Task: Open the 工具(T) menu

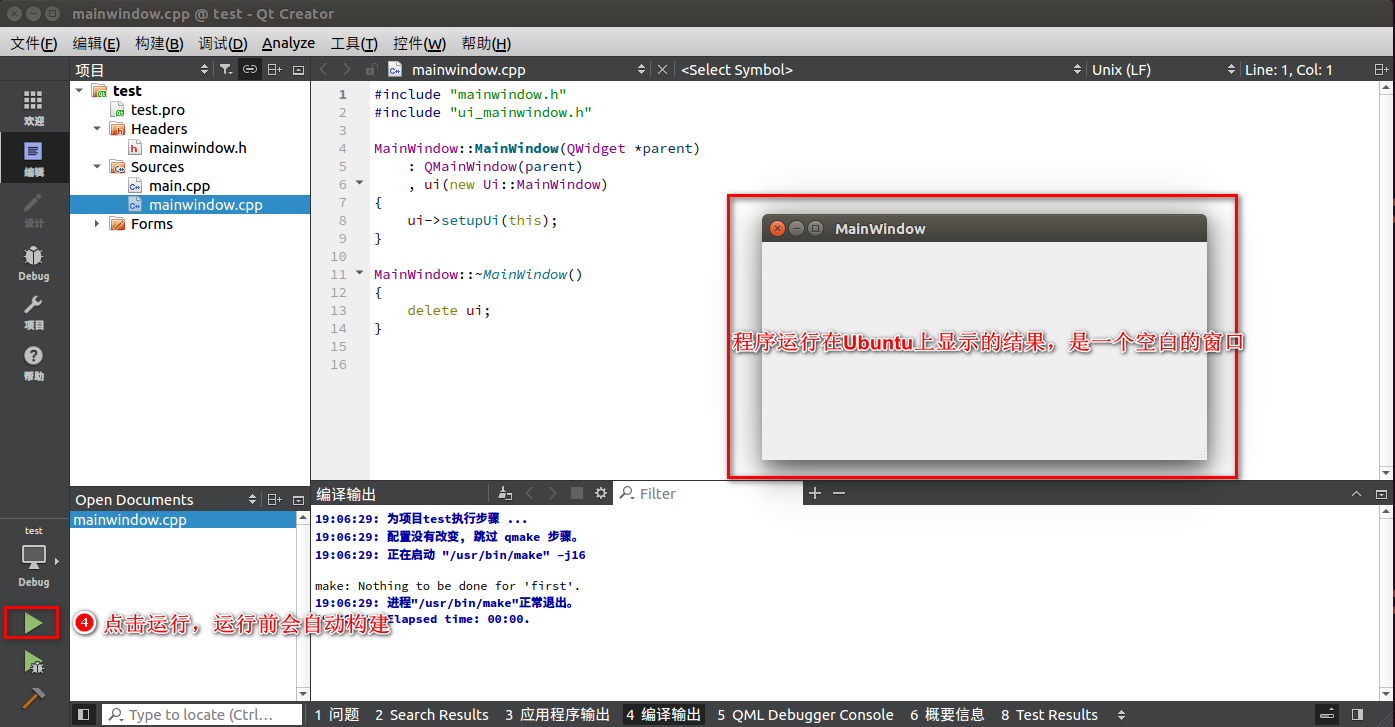Action: coord(356,43)
